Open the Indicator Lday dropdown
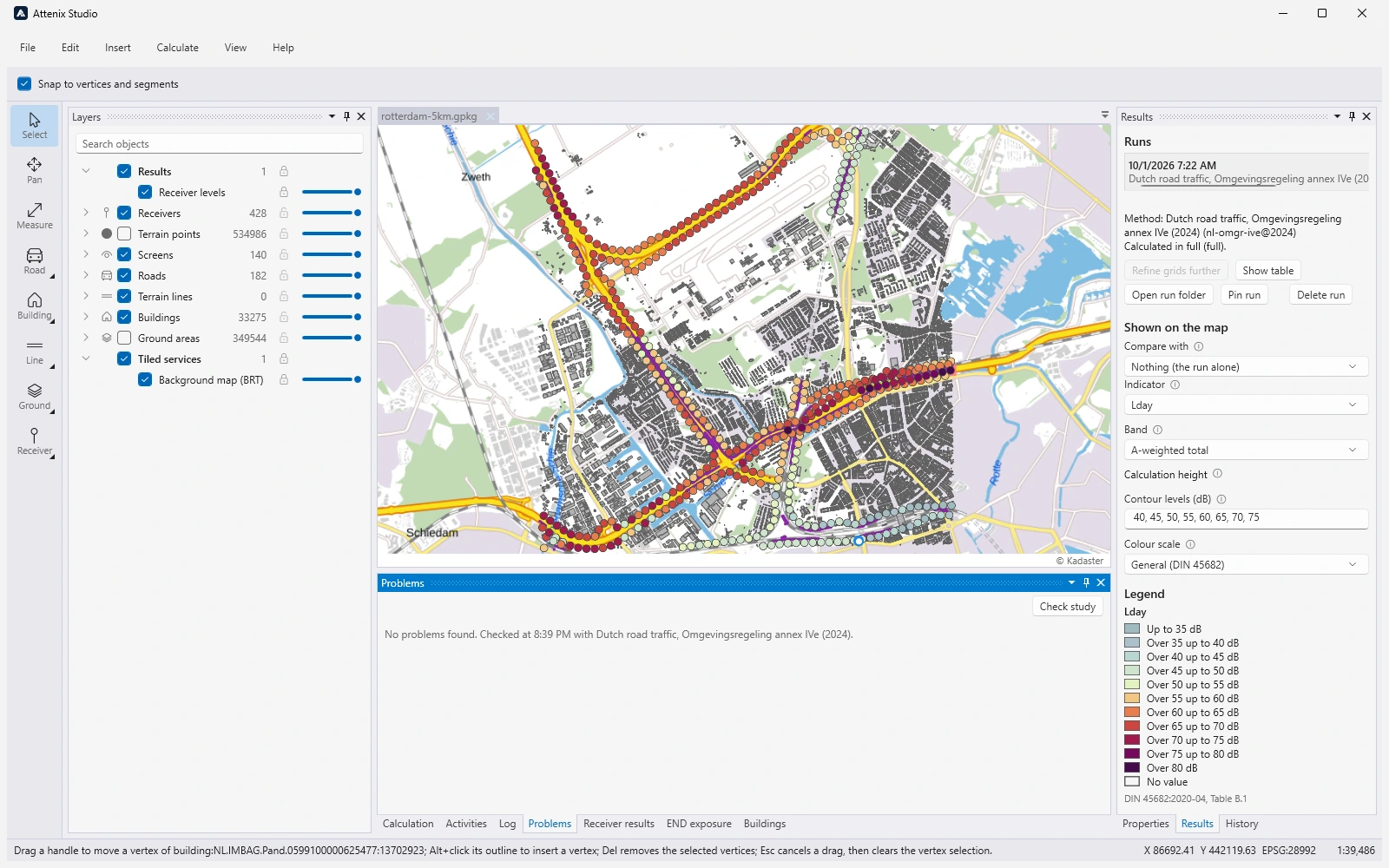The image size is (1389, 868). point(1246,405)
